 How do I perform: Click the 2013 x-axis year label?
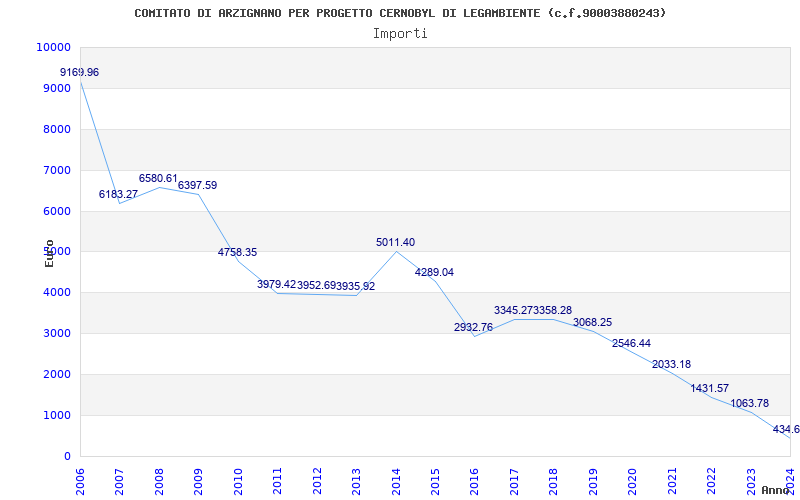357,481
